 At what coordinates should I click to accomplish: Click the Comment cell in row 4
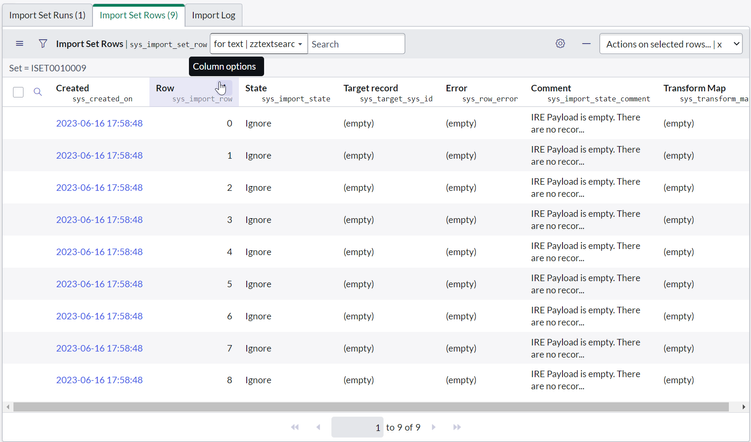(585, 252)
